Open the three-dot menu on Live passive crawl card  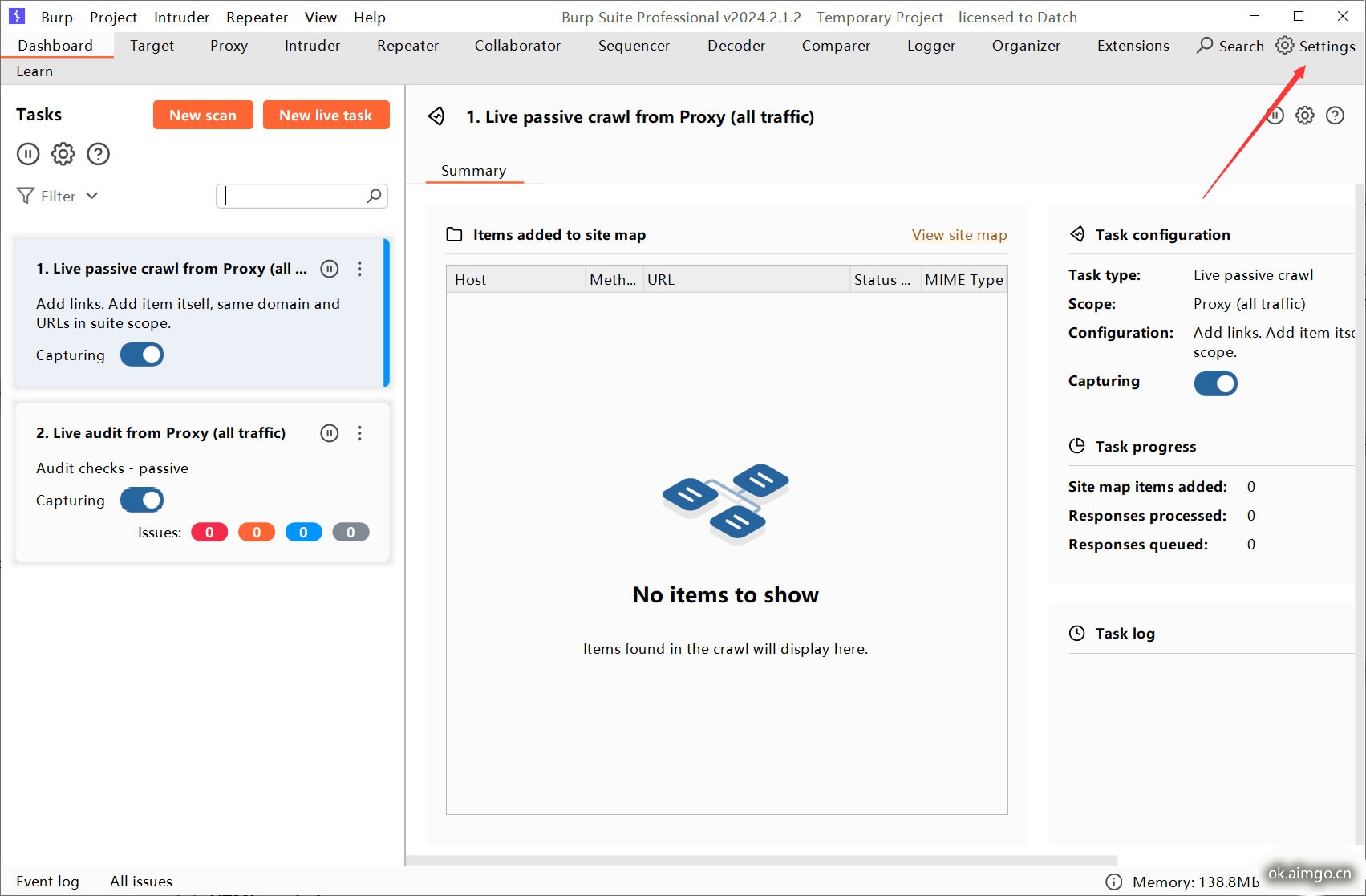pyautogui.click(x=359, y=269)
